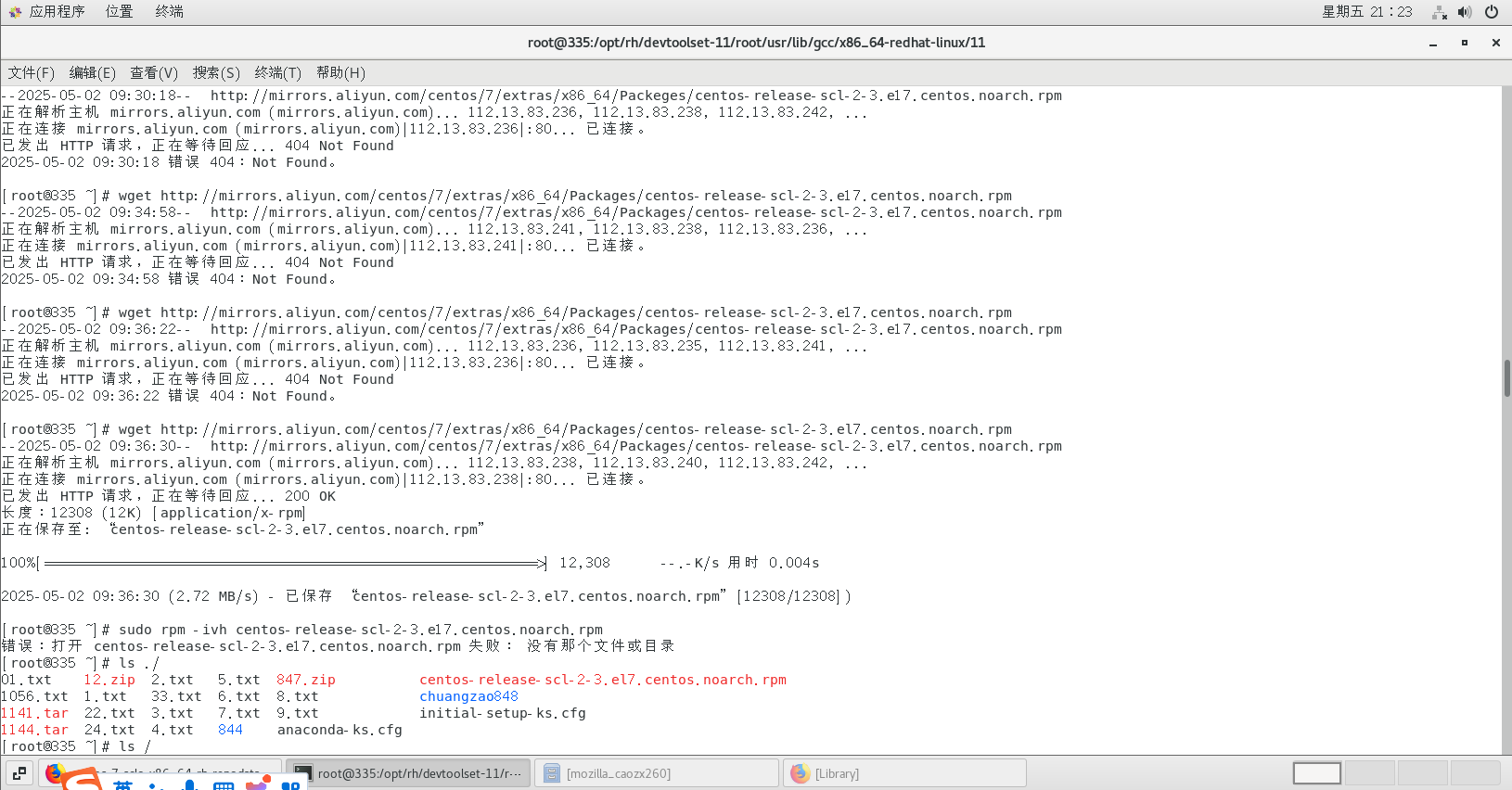Open the 查看(V) menu
The image size is (1512, 790).
(x=153, y=73)
